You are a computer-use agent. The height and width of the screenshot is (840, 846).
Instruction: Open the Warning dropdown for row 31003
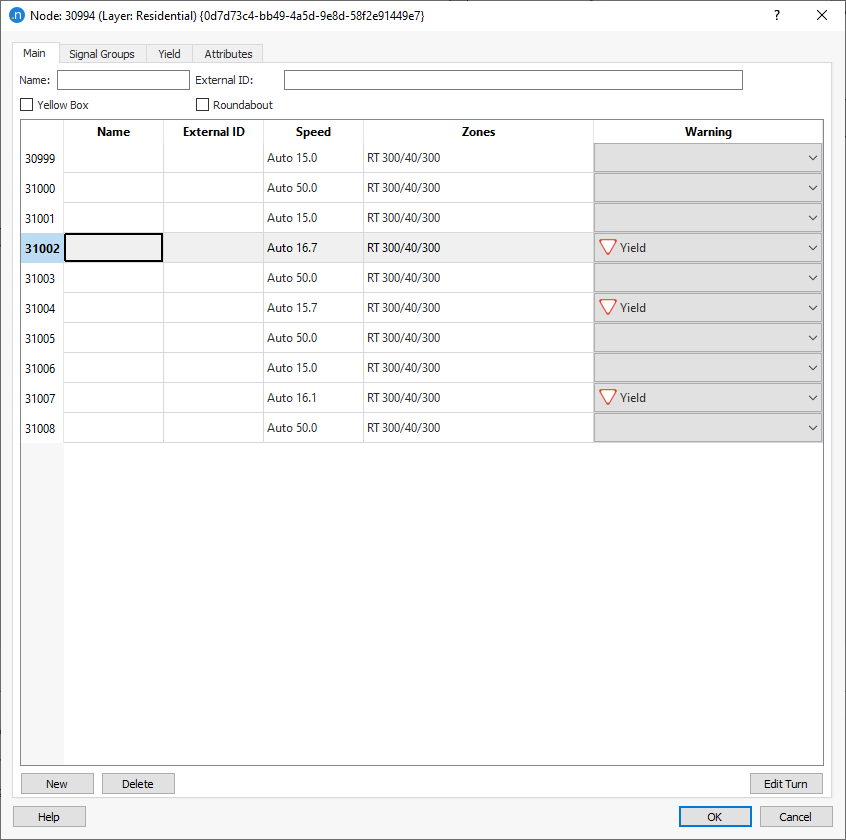tap(814, 277)
